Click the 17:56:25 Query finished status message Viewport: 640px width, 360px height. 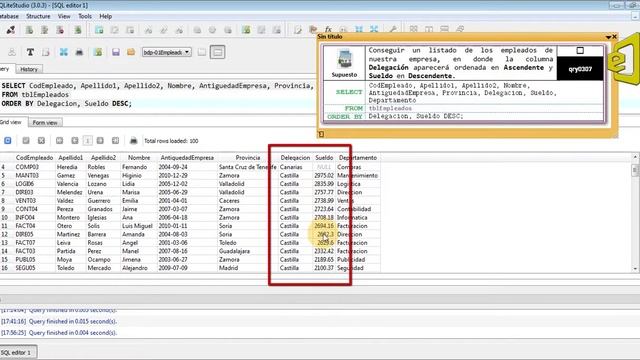59,333
